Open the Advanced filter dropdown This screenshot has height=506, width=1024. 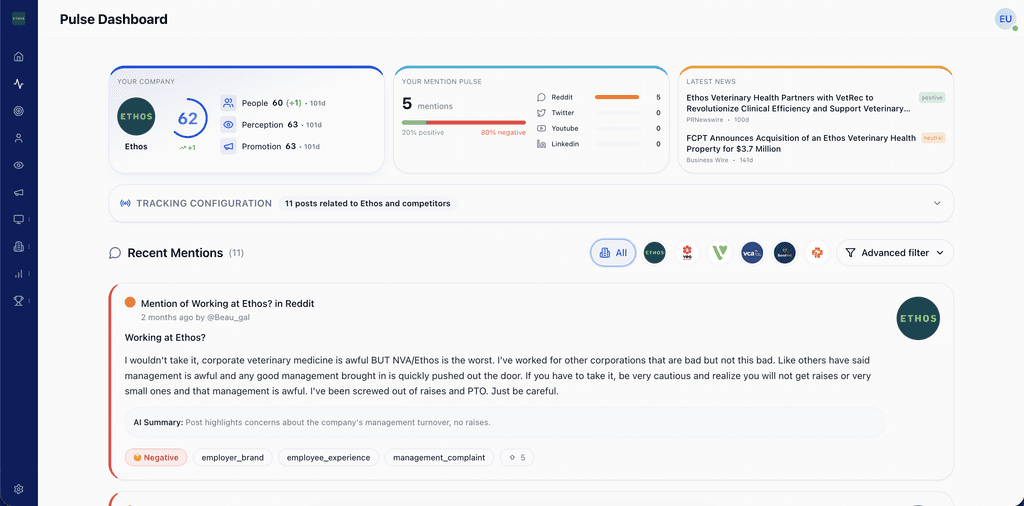[x=895, y=253]
